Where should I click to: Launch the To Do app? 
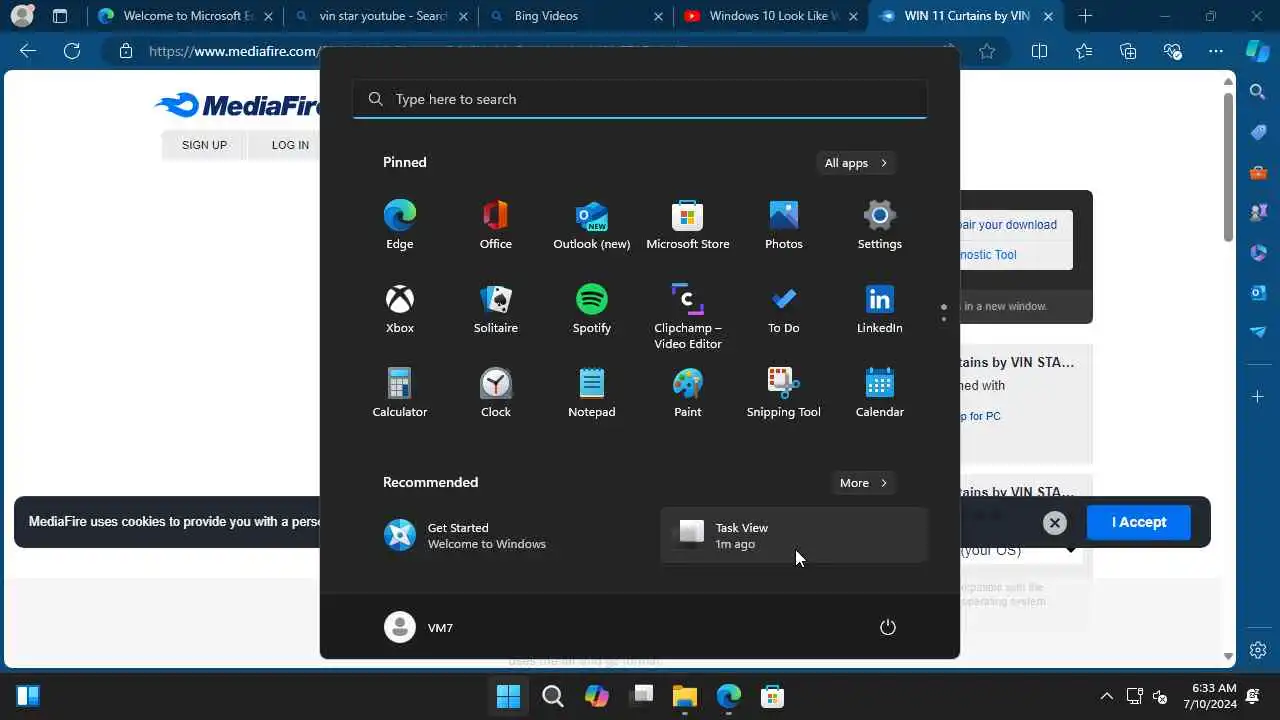[783, 308]
